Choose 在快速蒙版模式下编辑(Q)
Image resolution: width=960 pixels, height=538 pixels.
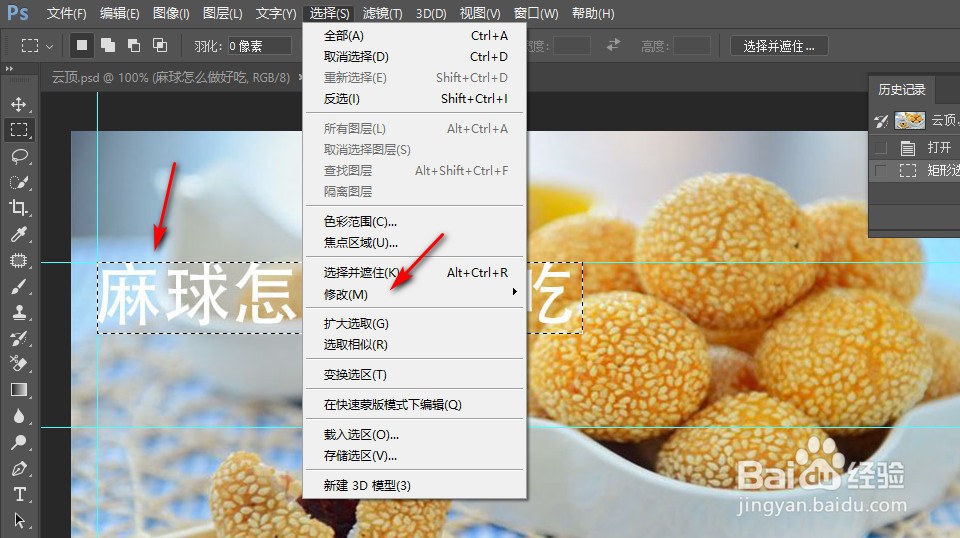(x=415, y=405)
